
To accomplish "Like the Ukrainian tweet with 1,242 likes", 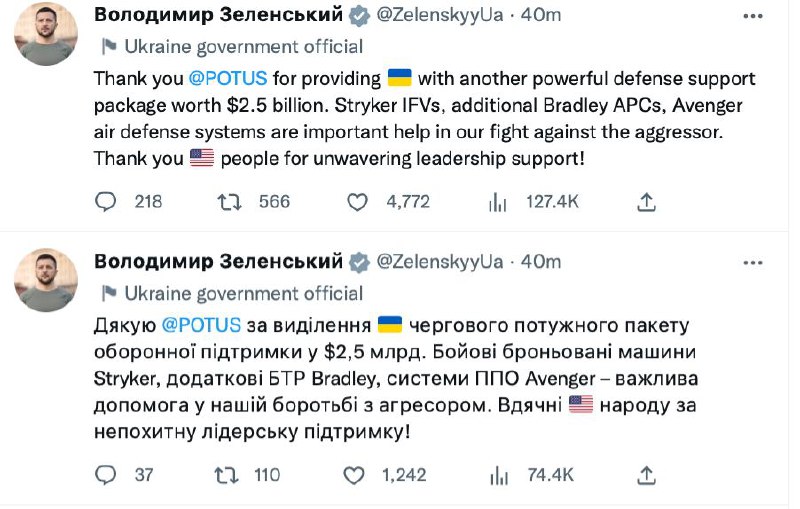I will point(357,474).
